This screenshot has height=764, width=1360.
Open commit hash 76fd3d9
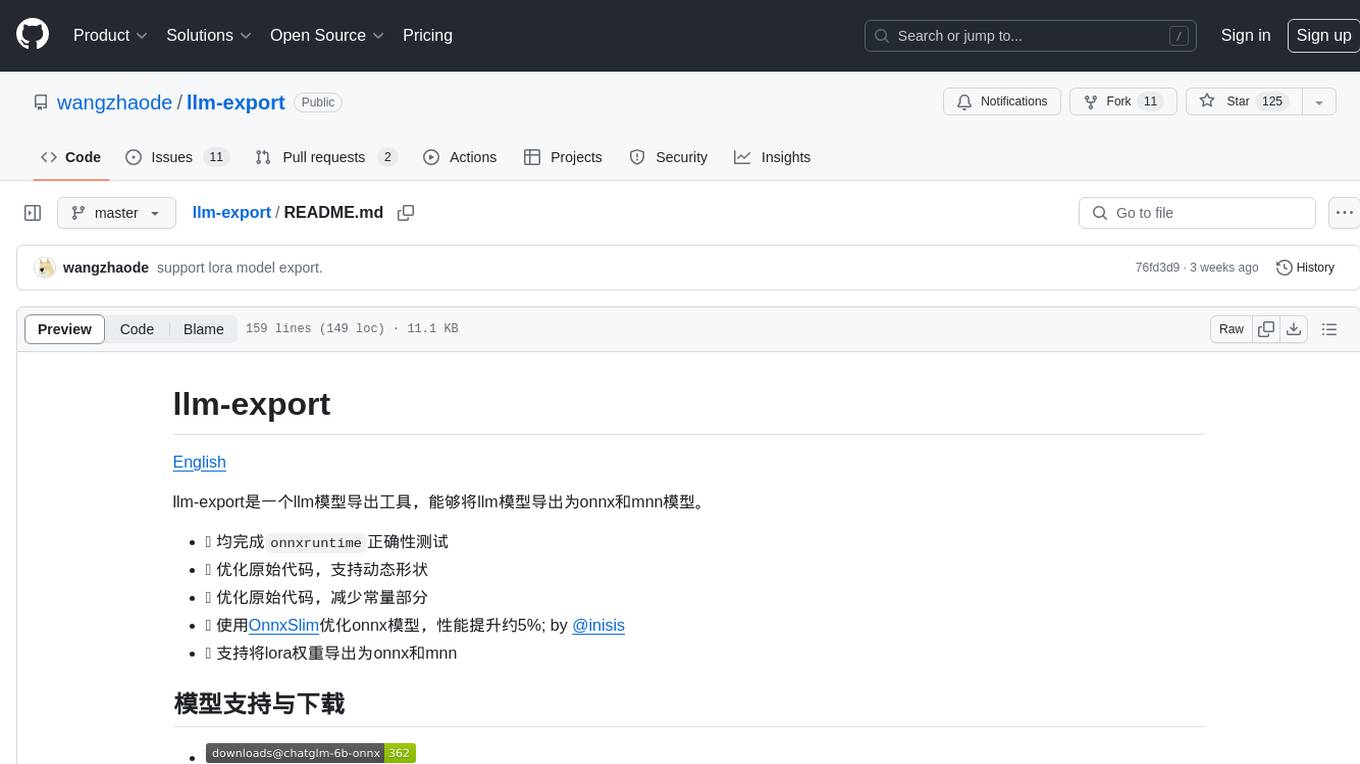click(x=1157, y=268)
